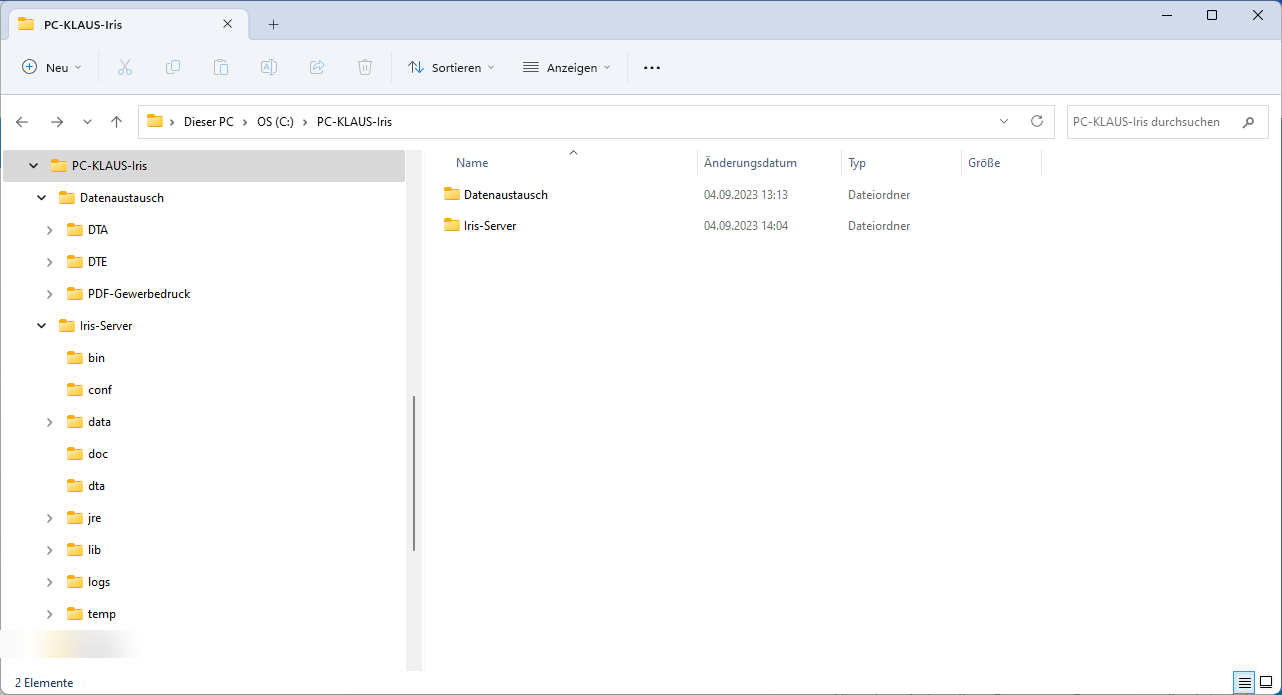This screenshot has height=695, width=1282.
Task: Click the navigation pane vertical scrollbar
Action: pyautogui.click(x=414, y=472)
